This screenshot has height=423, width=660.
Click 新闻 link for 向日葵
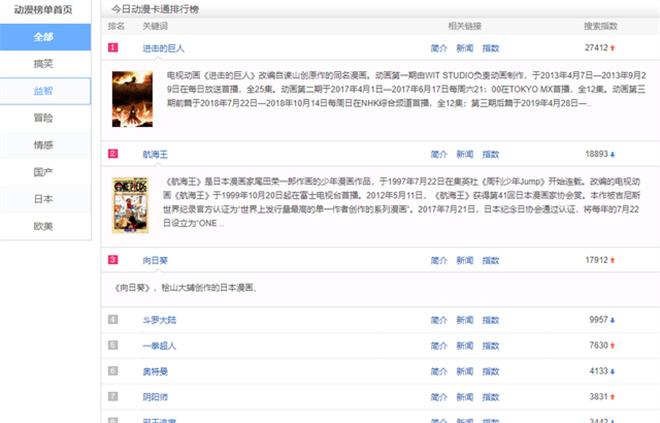click(x=465, y=261)
